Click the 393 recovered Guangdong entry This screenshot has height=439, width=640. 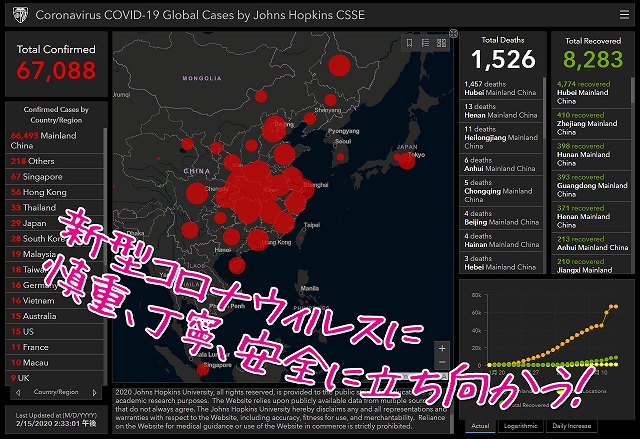click(x=591, y=186)
